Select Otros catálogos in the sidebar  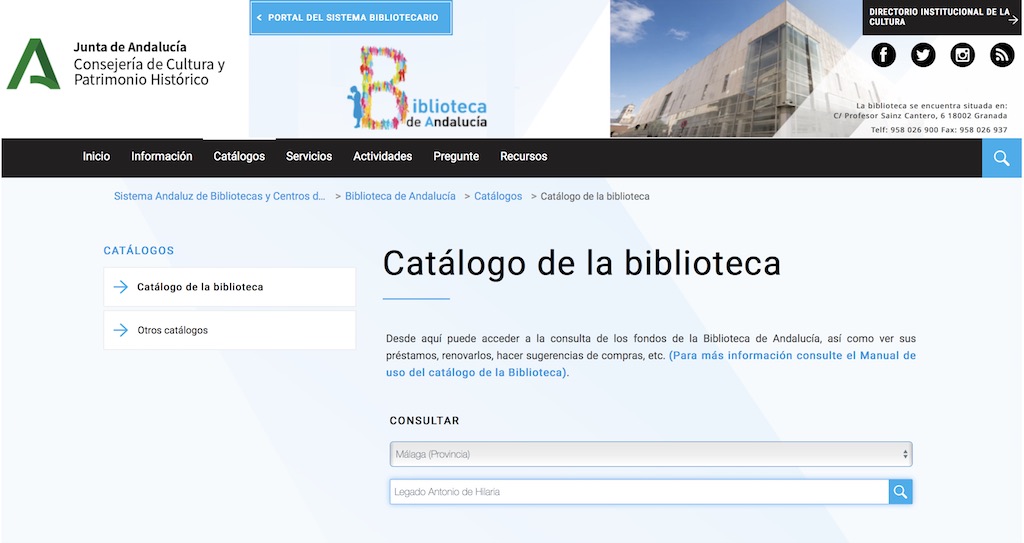[x=229, y=330]
